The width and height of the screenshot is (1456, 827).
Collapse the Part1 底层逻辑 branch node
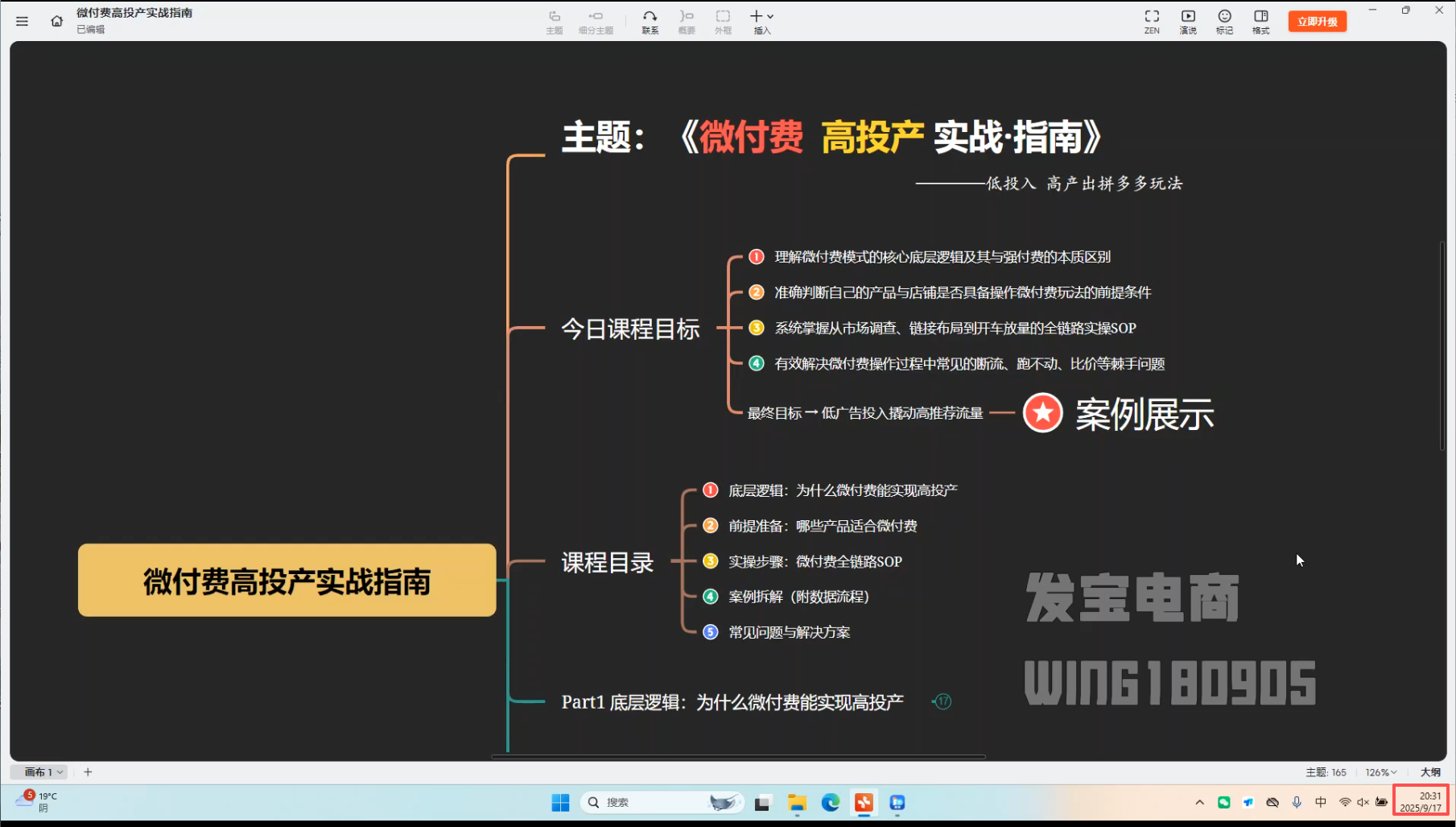click(x=943, y=701)
